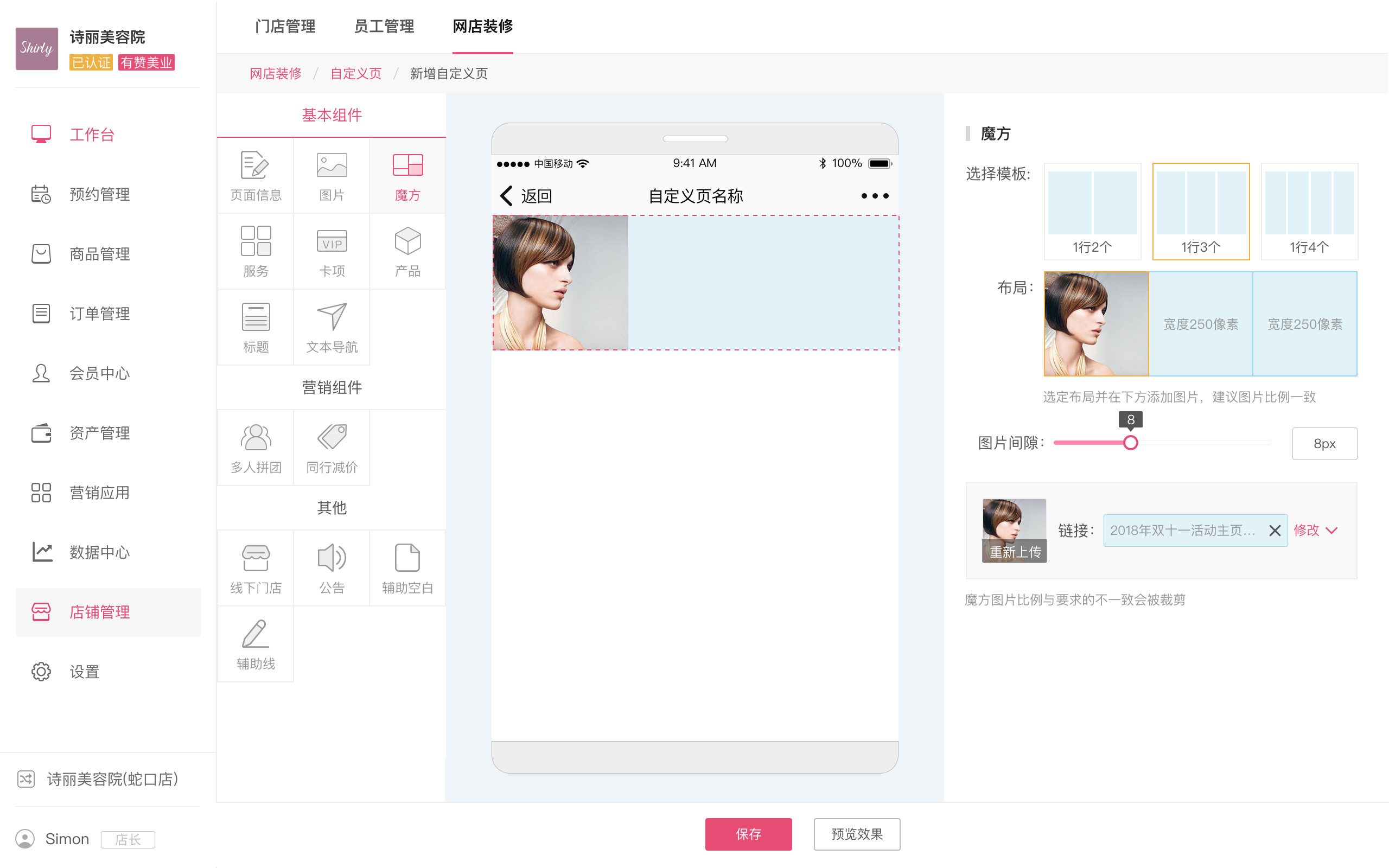Select the middle 宽度250像素 layout cell
This screenshot has height=868, width=1389.
(1201, 324)
